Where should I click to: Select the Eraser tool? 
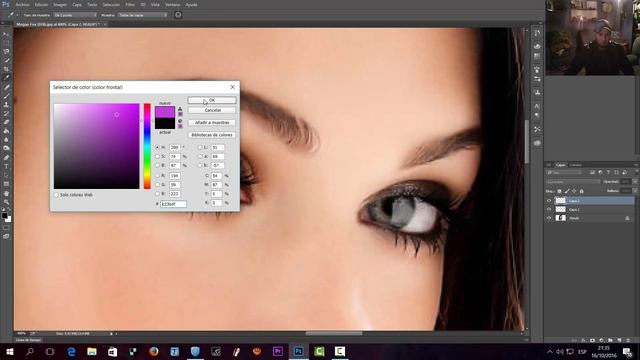pyautogui.click(x=7, y=122)
